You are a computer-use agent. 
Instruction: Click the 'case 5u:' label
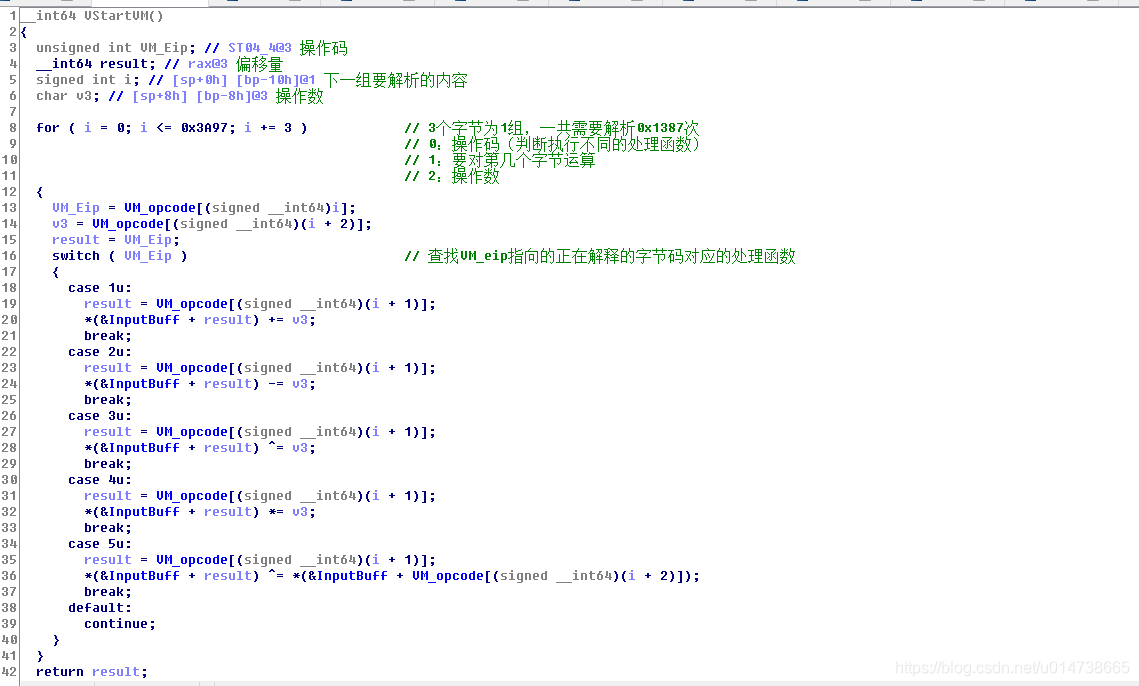coord(100,544)
